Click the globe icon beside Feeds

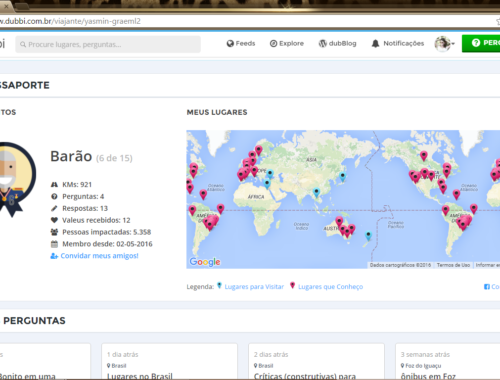230,43
